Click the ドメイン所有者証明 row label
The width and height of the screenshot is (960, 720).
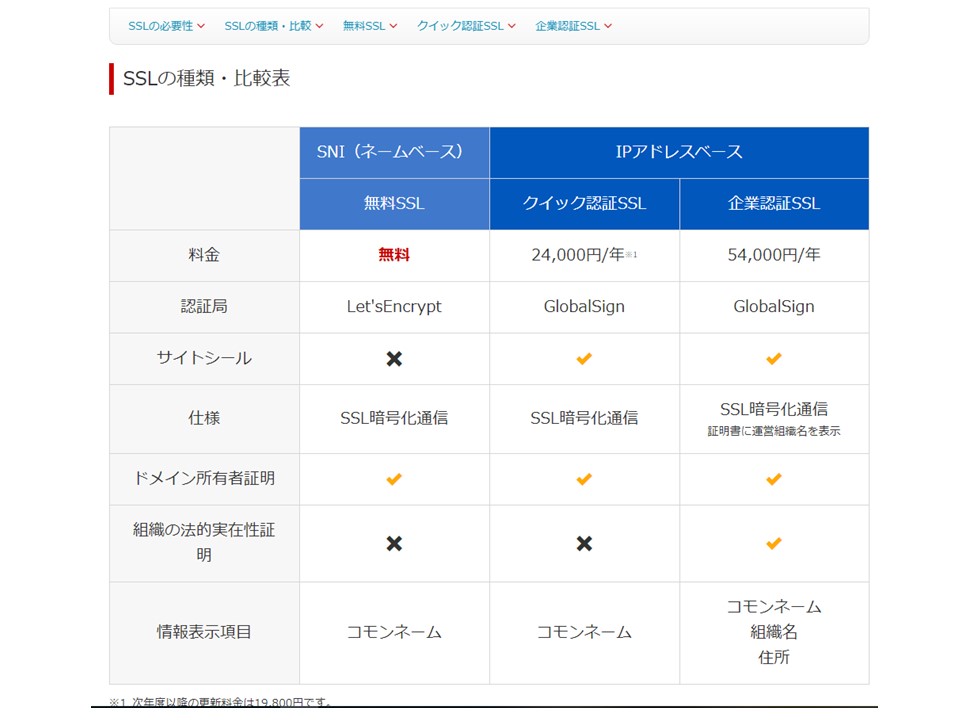click(x=204, y=478)
